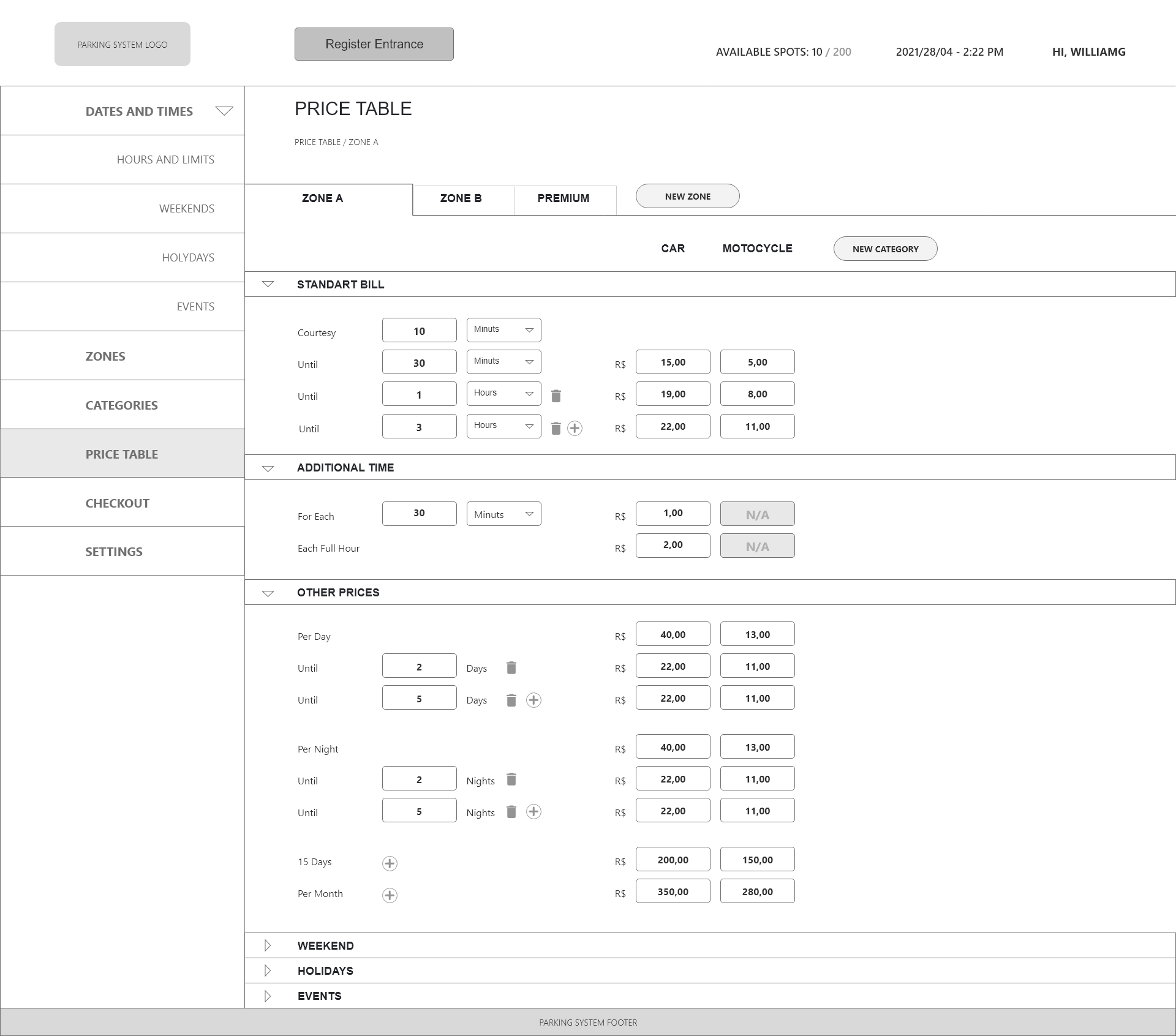Screen dimensions: 1176x1036
Task: Open the For Each Minuts unit dropdown
Action: coord(503,514)
